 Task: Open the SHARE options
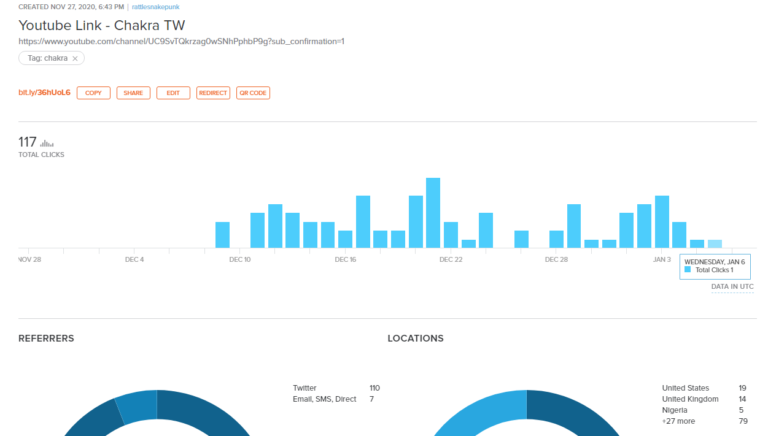(133, 93)
